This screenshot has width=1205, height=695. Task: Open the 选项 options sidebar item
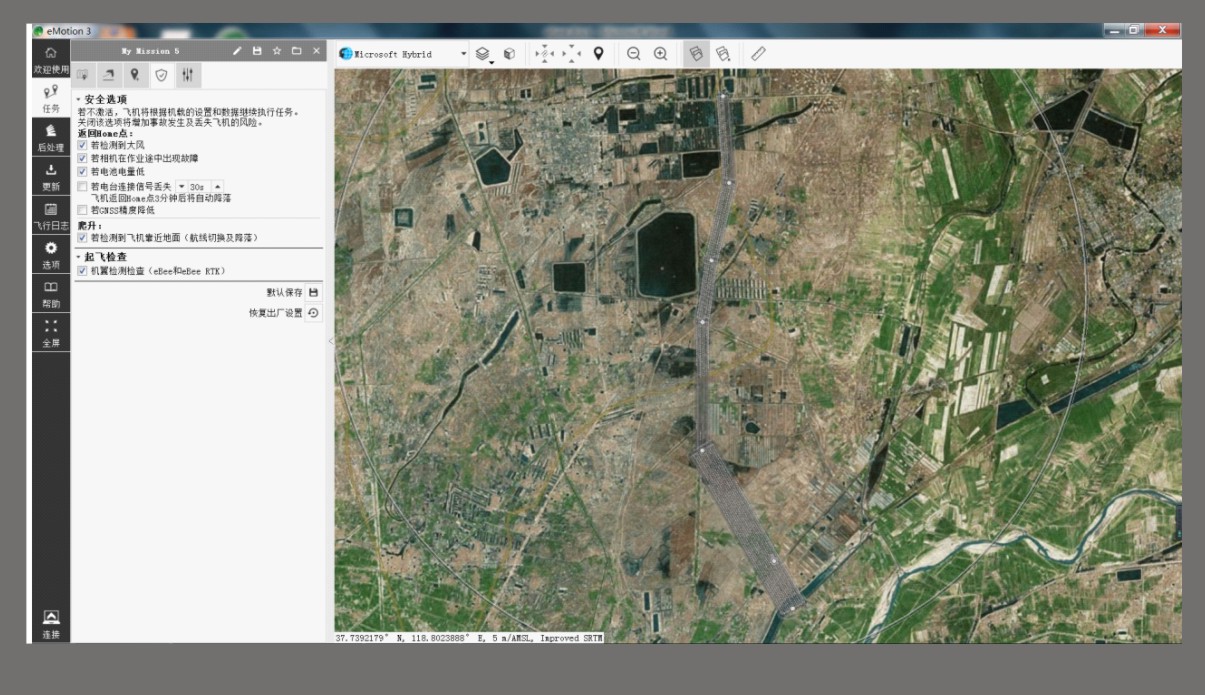[51, 255]
